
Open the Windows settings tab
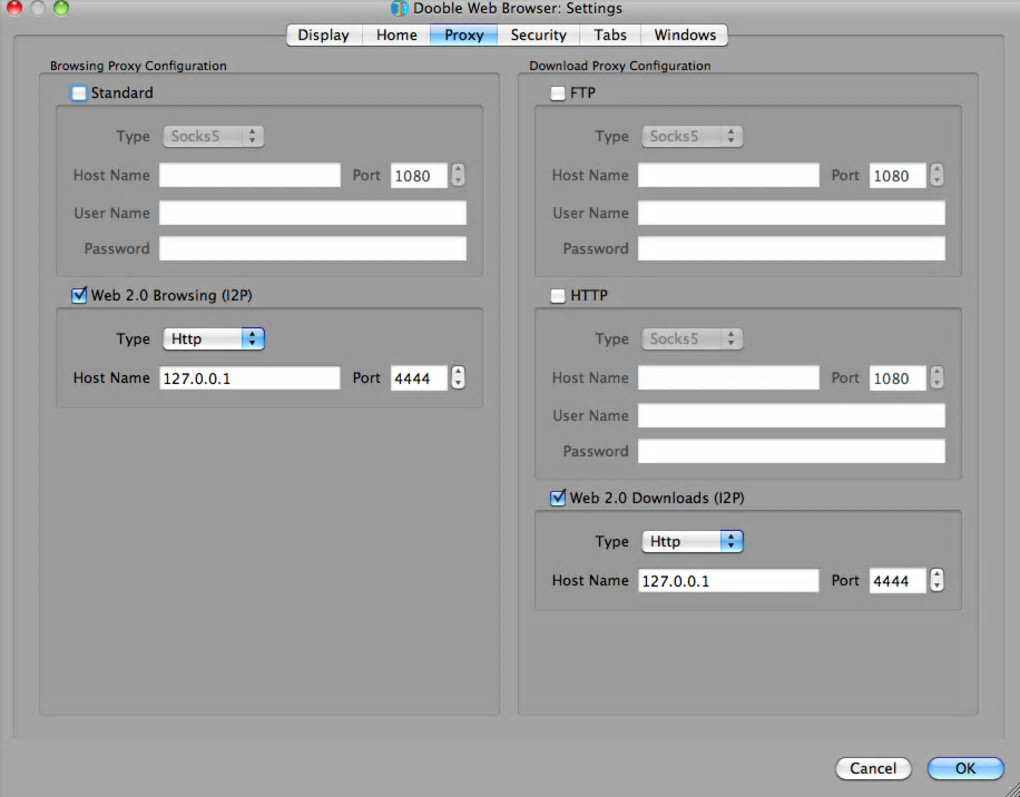pos(684,35)
